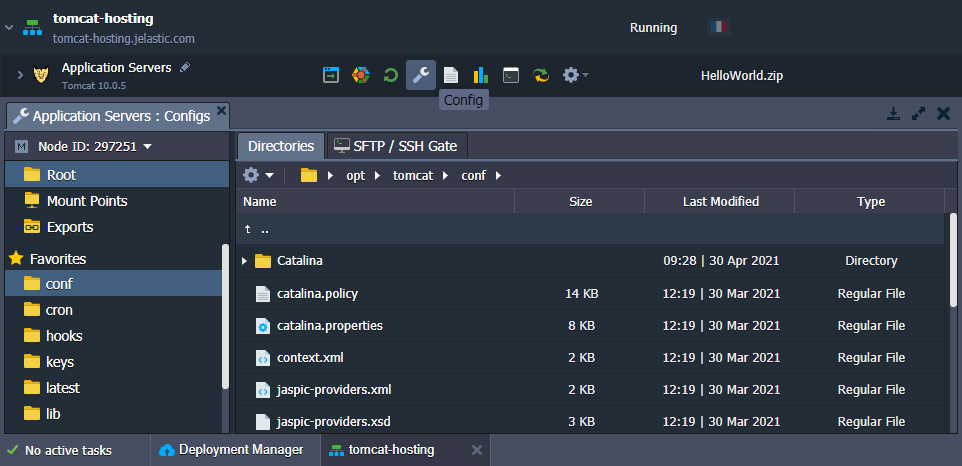This screenshot has height=466, width=962.
Task: Sort by the Type column header
Action: pos(870,201)
